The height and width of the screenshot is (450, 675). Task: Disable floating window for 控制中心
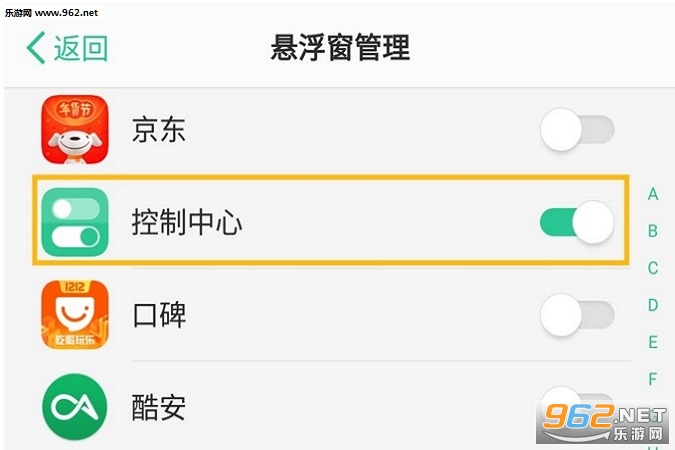[577, 222]
